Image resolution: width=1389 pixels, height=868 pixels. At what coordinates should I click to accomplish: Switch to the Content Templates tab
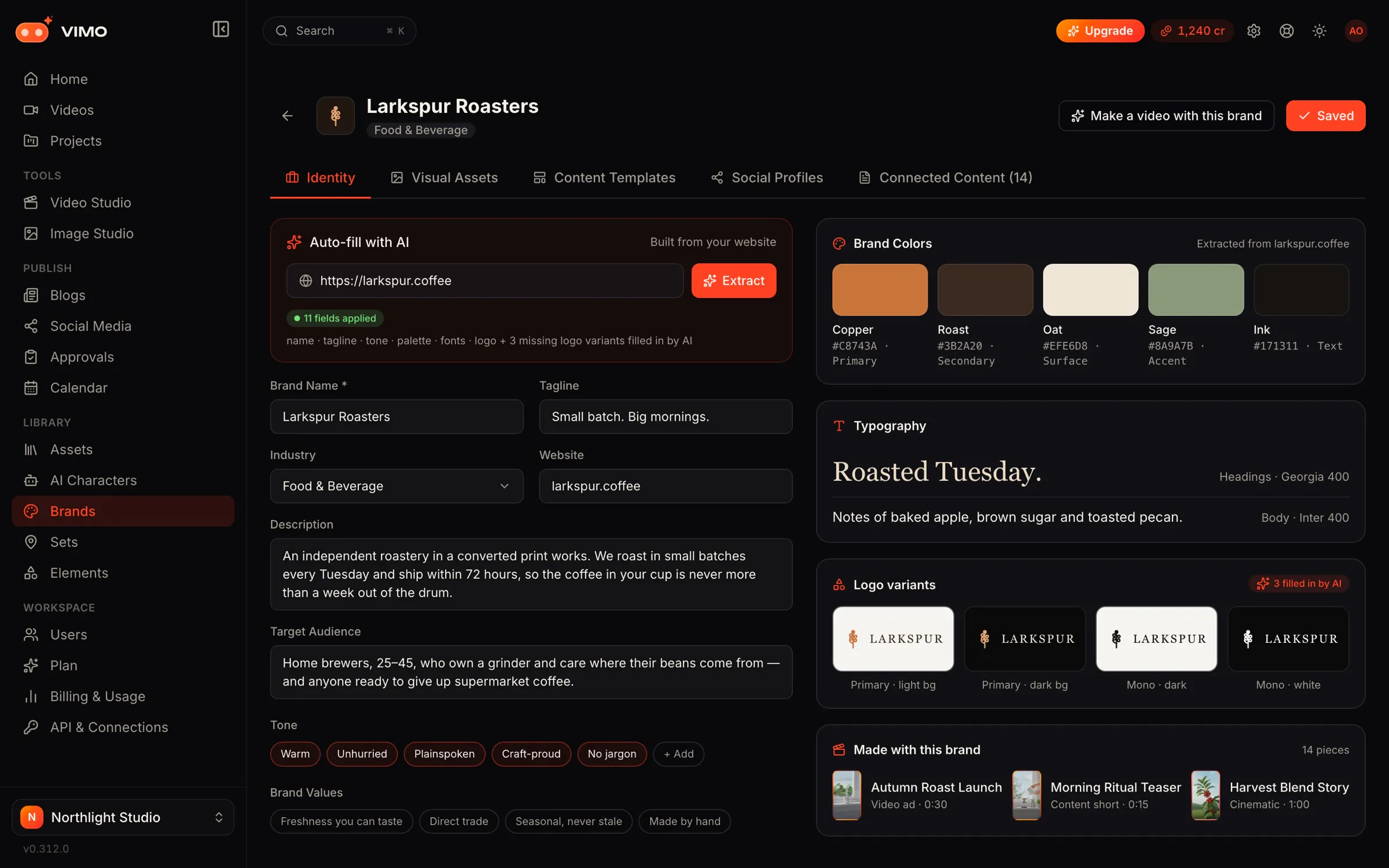pos(604,178)
